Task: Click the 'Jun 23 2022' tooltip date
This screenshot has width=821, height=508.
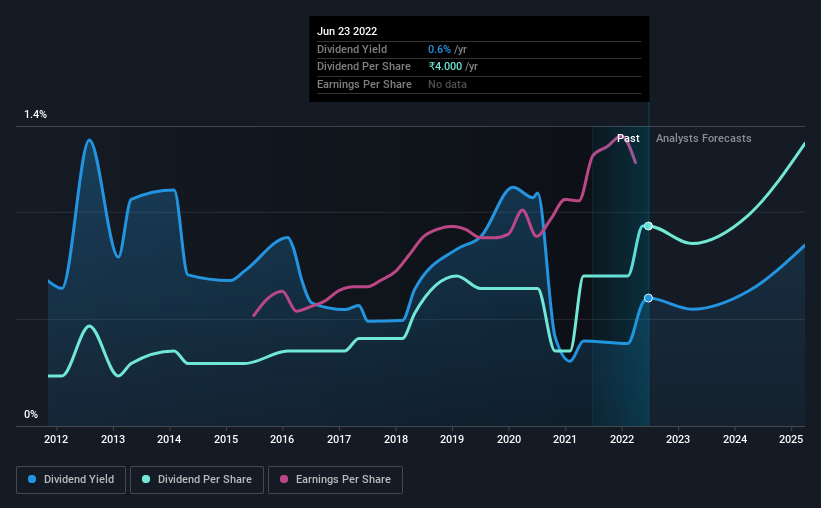Action: (x=347, y=31)
